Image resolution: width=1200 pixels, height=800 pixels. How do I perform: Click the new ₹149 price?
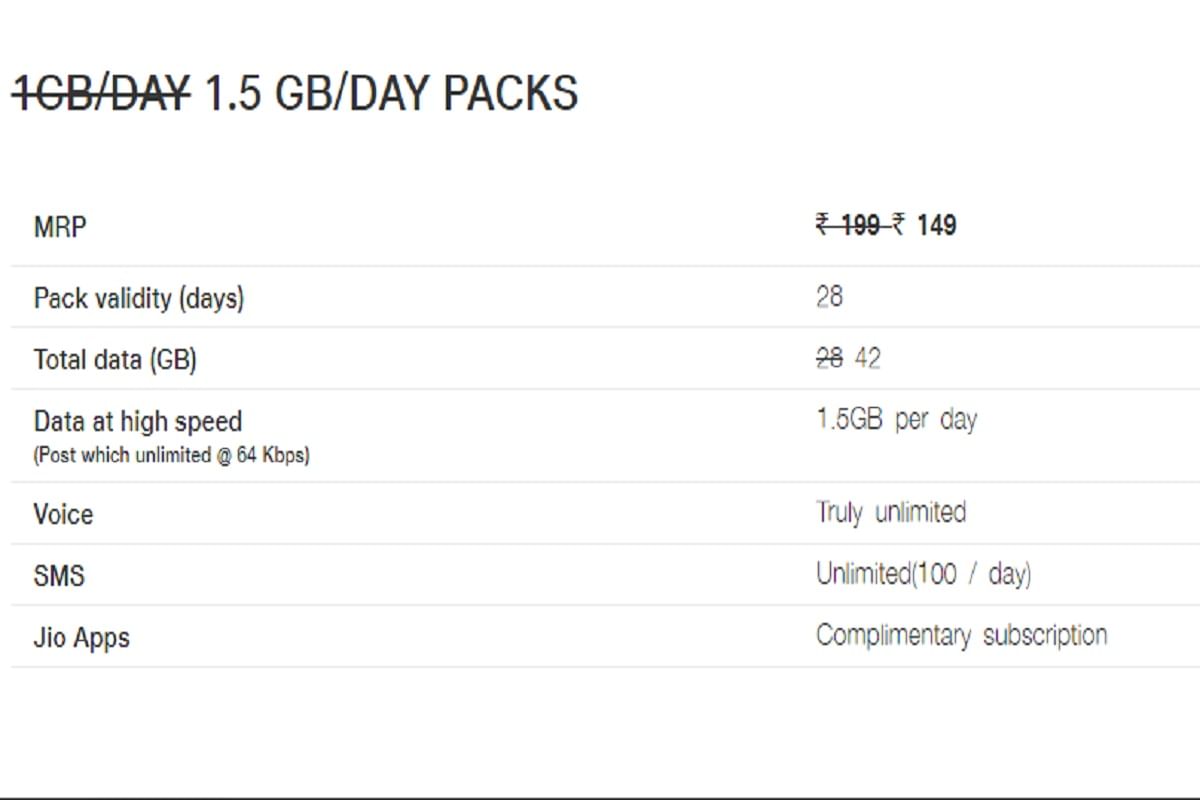(x=925, y=226)
